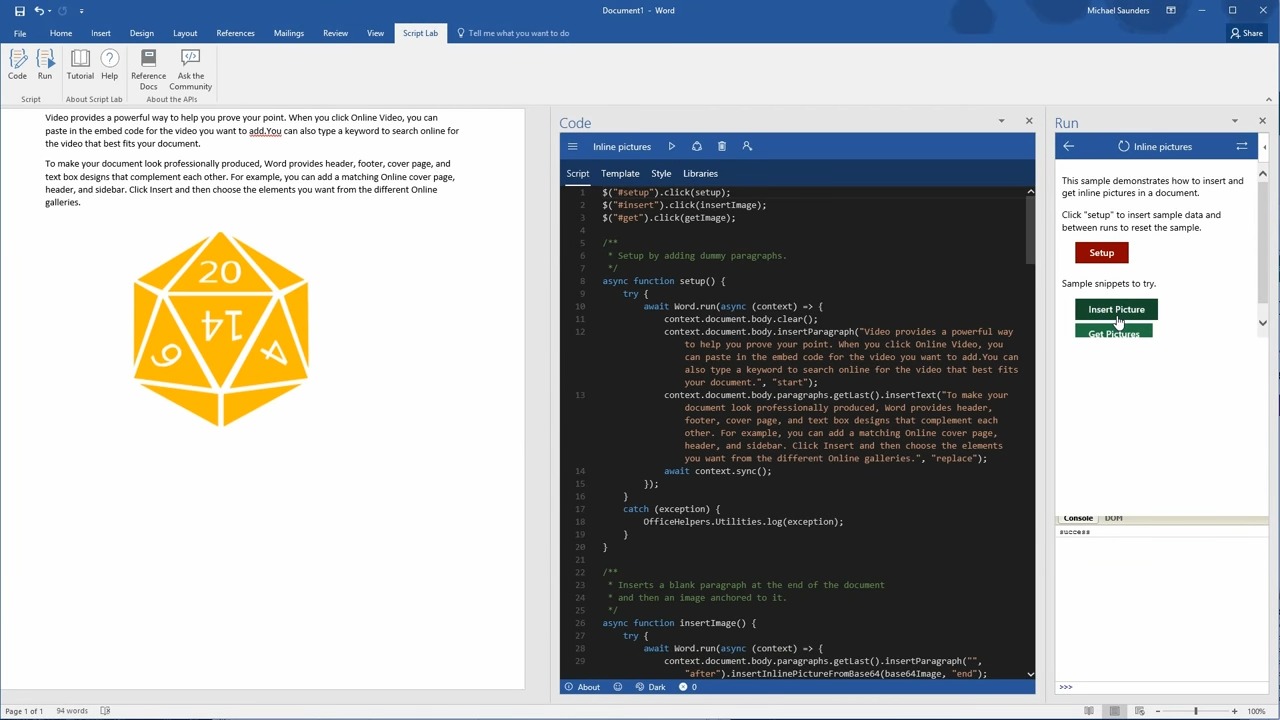Image resolution: width=1280 pixels, height=720 pixels.
Task: Open Script Lab Reference Docs
Action: [148, 70]
